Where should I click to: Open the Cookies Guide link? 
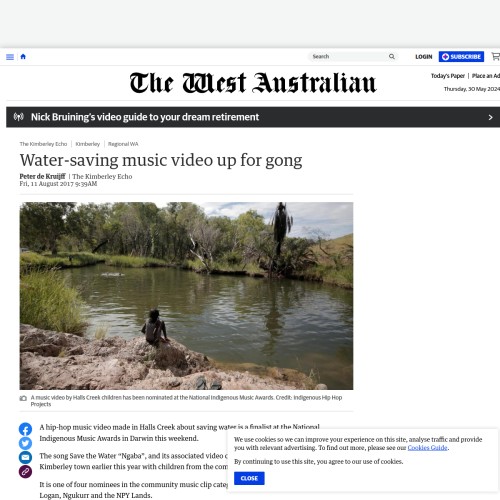click(x=427, y=448)
